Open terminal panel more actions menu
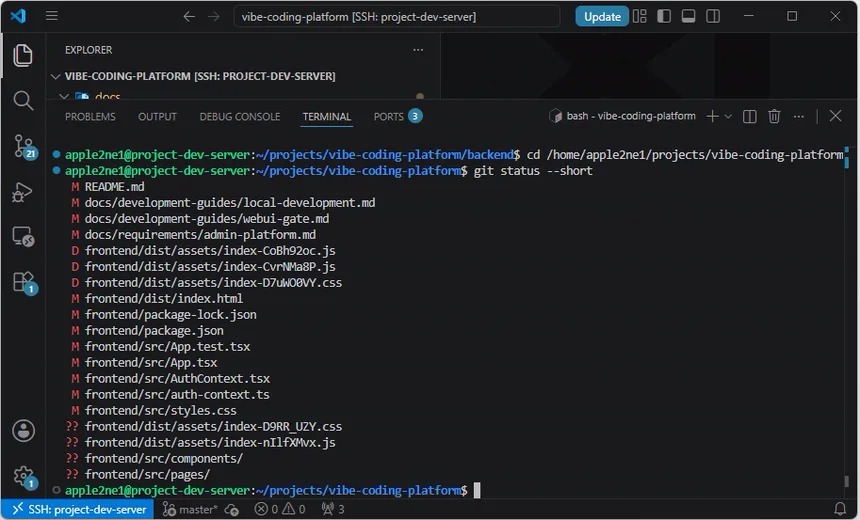 coord(799,116)
